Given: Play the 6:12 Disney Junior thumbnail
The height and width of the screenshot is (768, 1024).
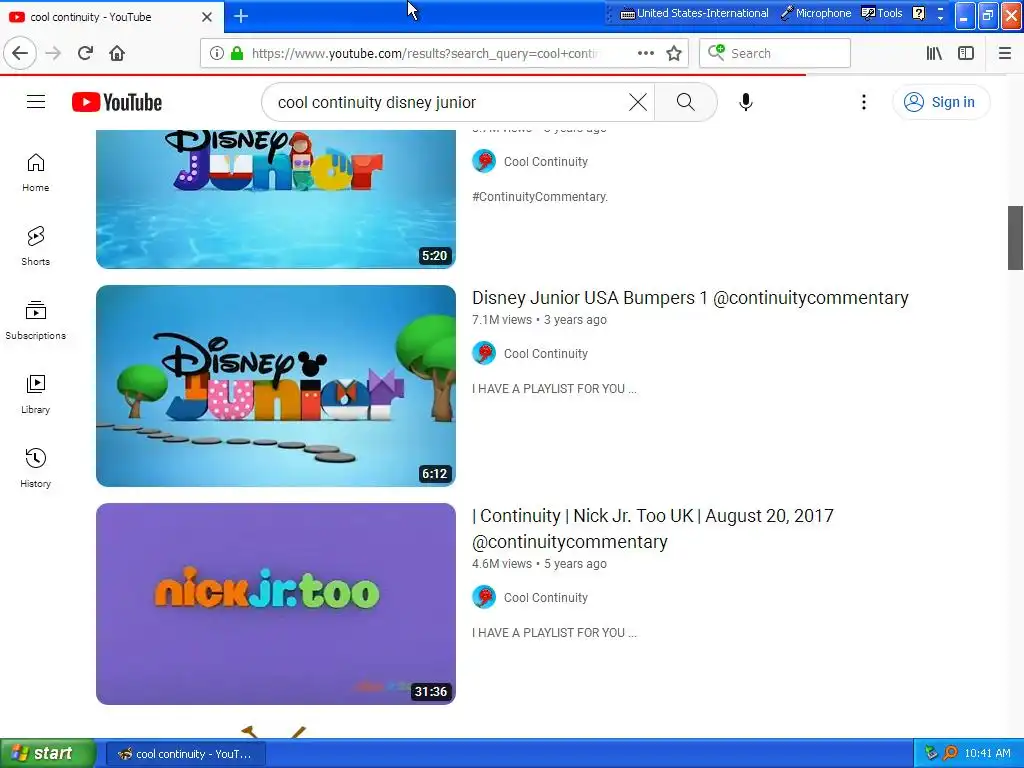Looking at the screenshot, I should tap(276, 385).
